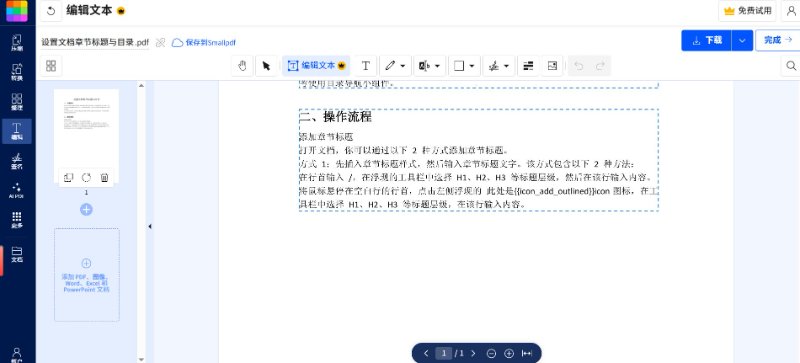
Task: Select the pencil draw tool
Action: 390,66
